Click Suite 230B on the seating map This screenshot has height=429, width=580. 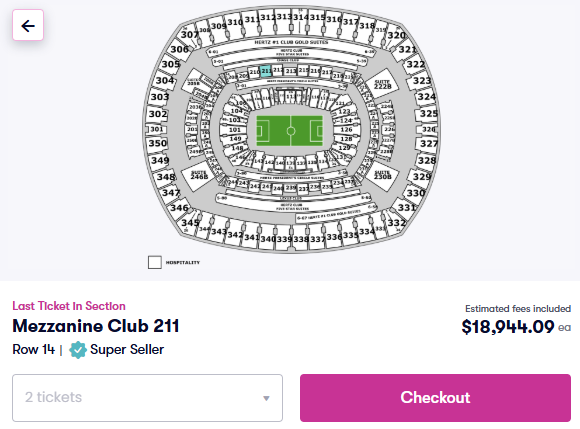coord(382,175)
